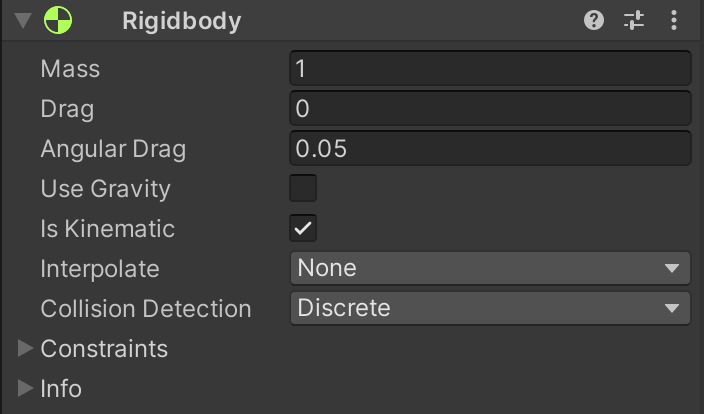Open the Interpolate dropdown
This screenshot has width=704, height=414.
pyautogui.click(x=490, y=268)
